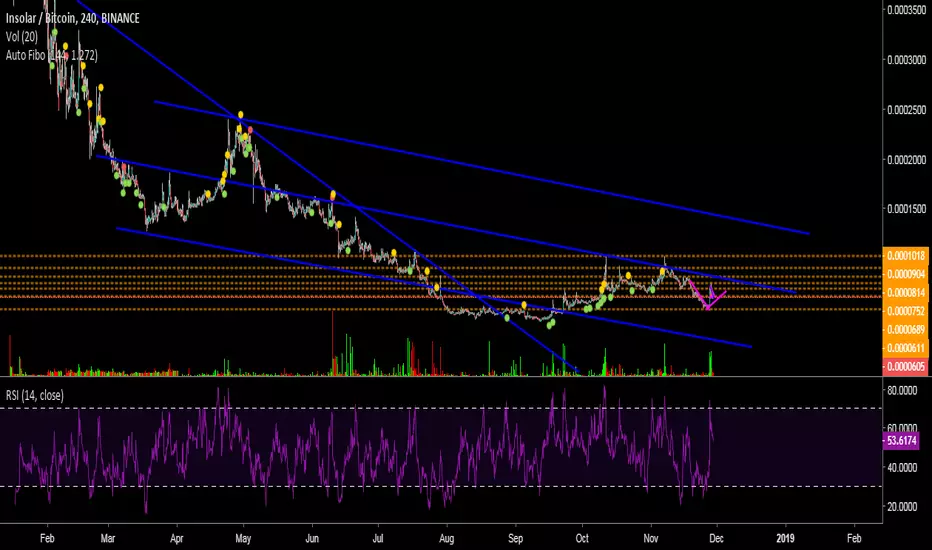Click the Insolar / Bitcoin symbol title
932x550 pixels.
click(73, 18)
